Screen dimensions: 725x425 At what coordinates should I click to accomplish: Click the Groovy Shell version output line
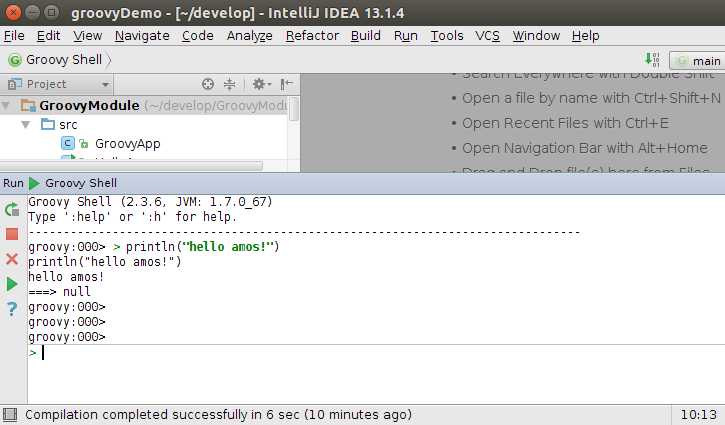coord(151,202)
